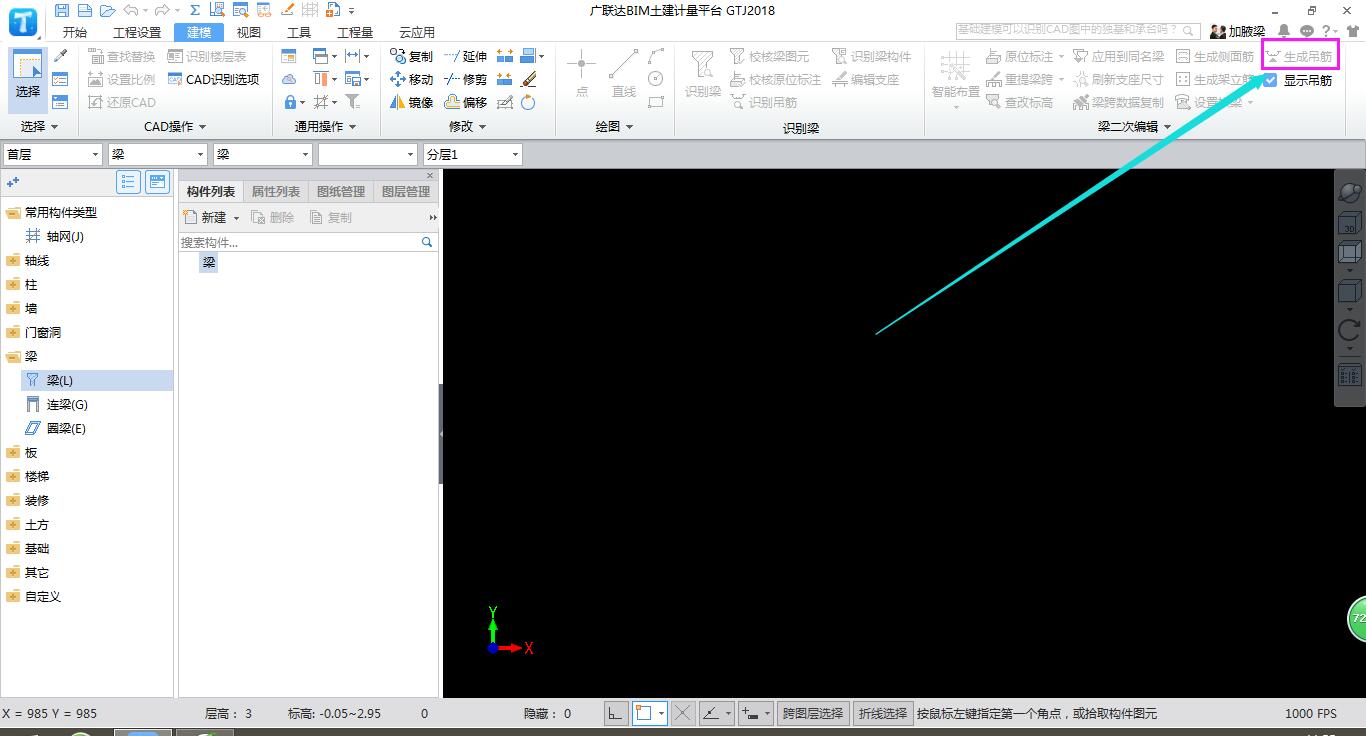Screen dimensions: 1366x736
Task: Click the Undo arrow icon
Action: tap(129, 10)
